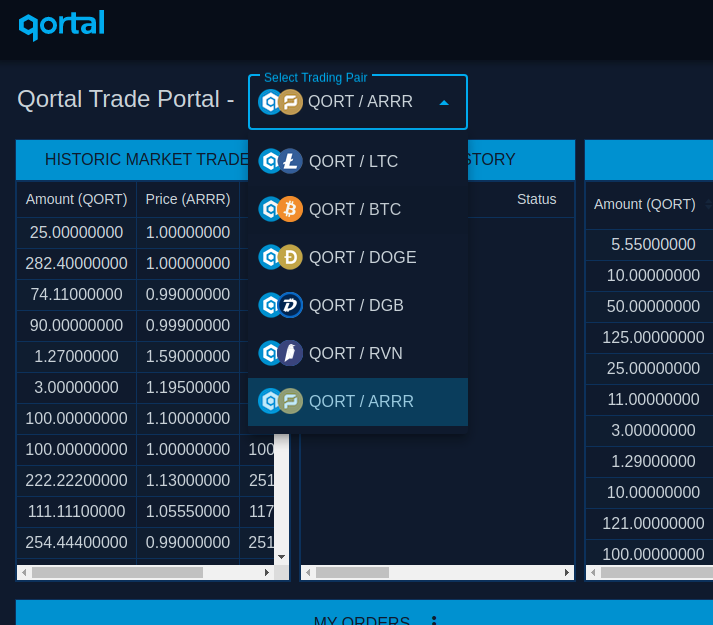
Task: Select the 125.00000000 open order row
Action: [x=649, y=337]
